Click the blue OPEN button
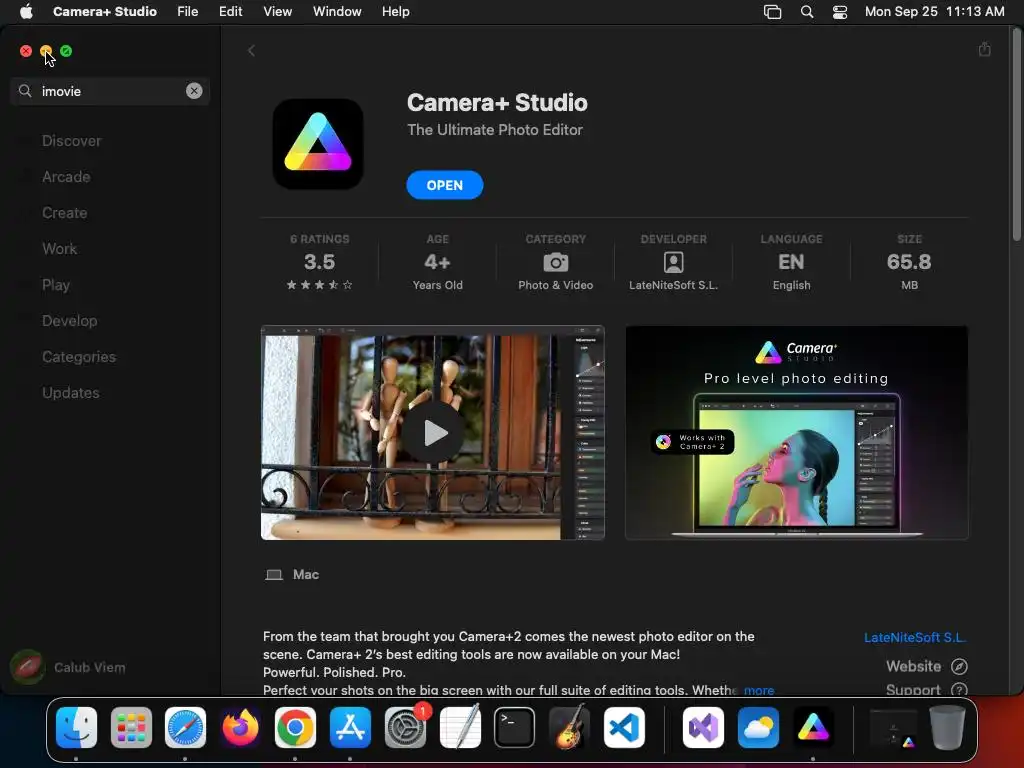Screen dimensions: 1024x768 coord(445,185)
